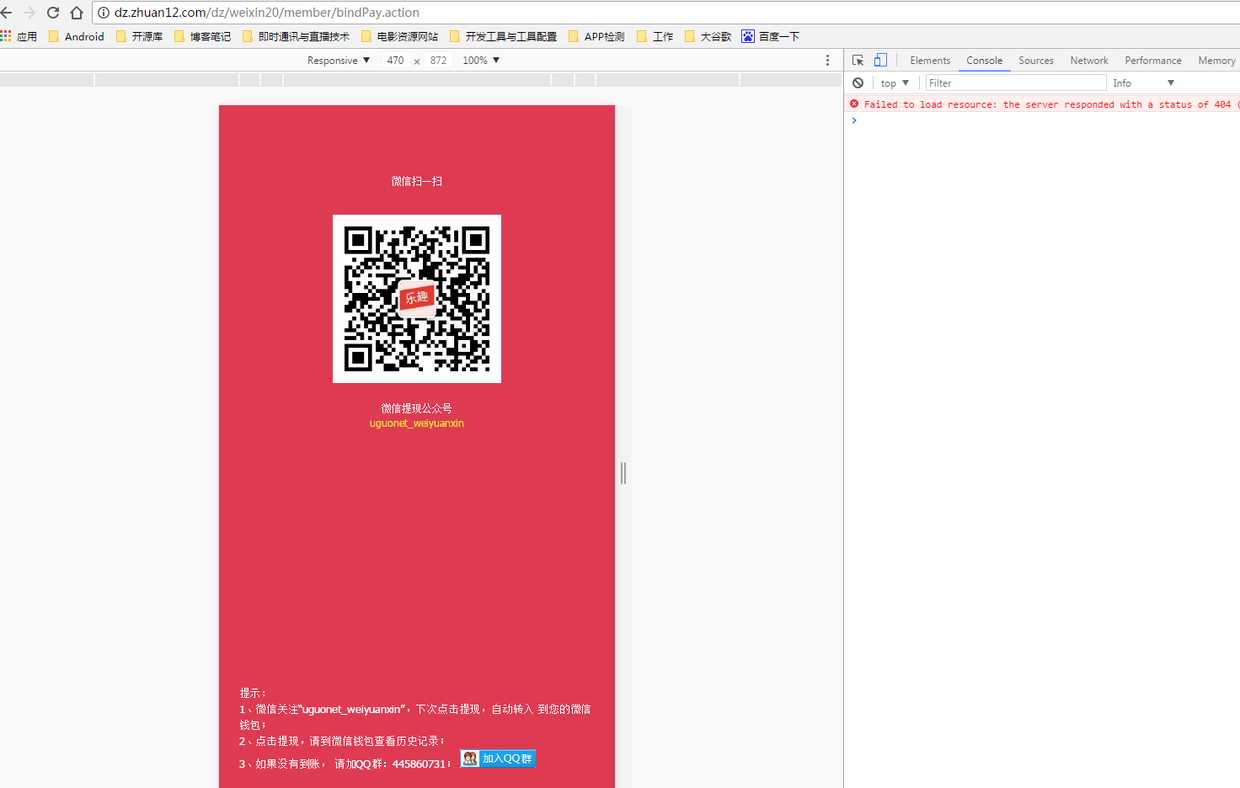Click the browser back arrow

6,13
